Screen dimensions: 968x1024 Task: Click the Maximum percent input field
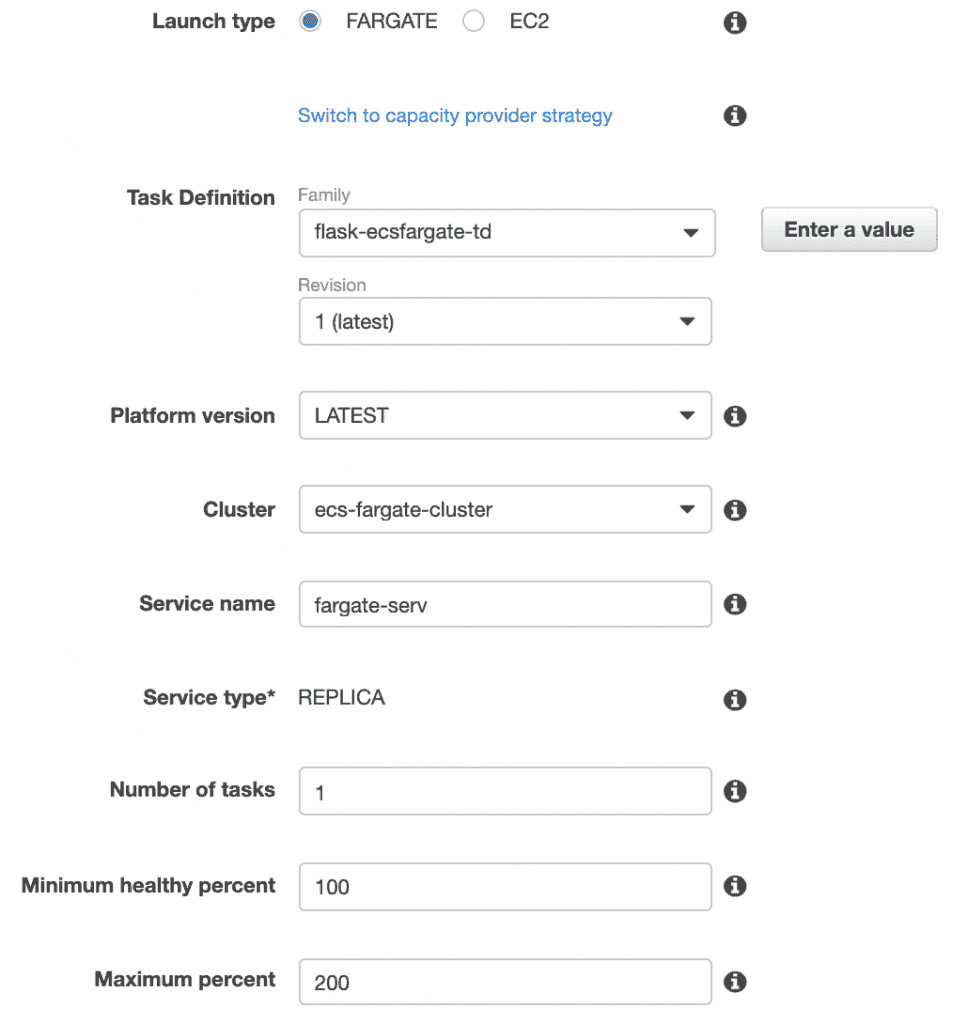[504, 981]
